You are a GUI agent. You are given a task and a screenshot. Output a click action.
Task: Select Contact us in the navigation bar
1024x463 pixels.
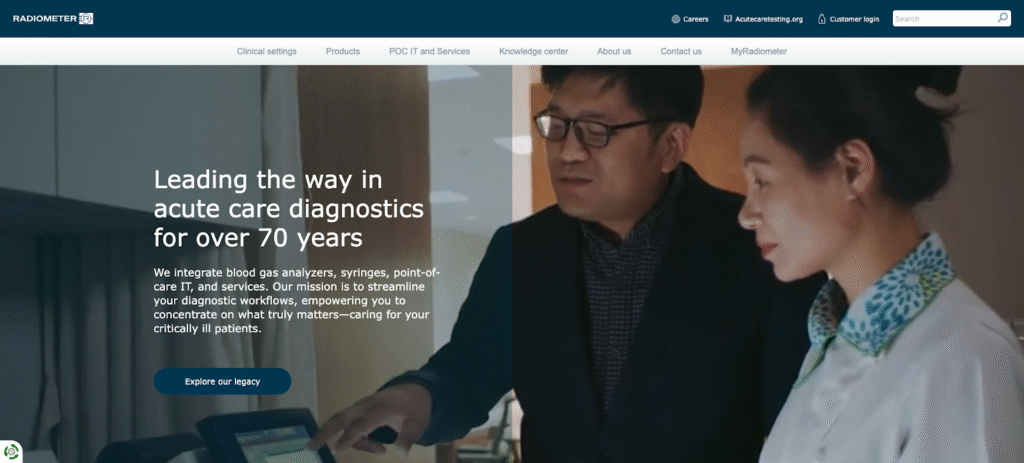pyautogui.click(x=681, y=51)
